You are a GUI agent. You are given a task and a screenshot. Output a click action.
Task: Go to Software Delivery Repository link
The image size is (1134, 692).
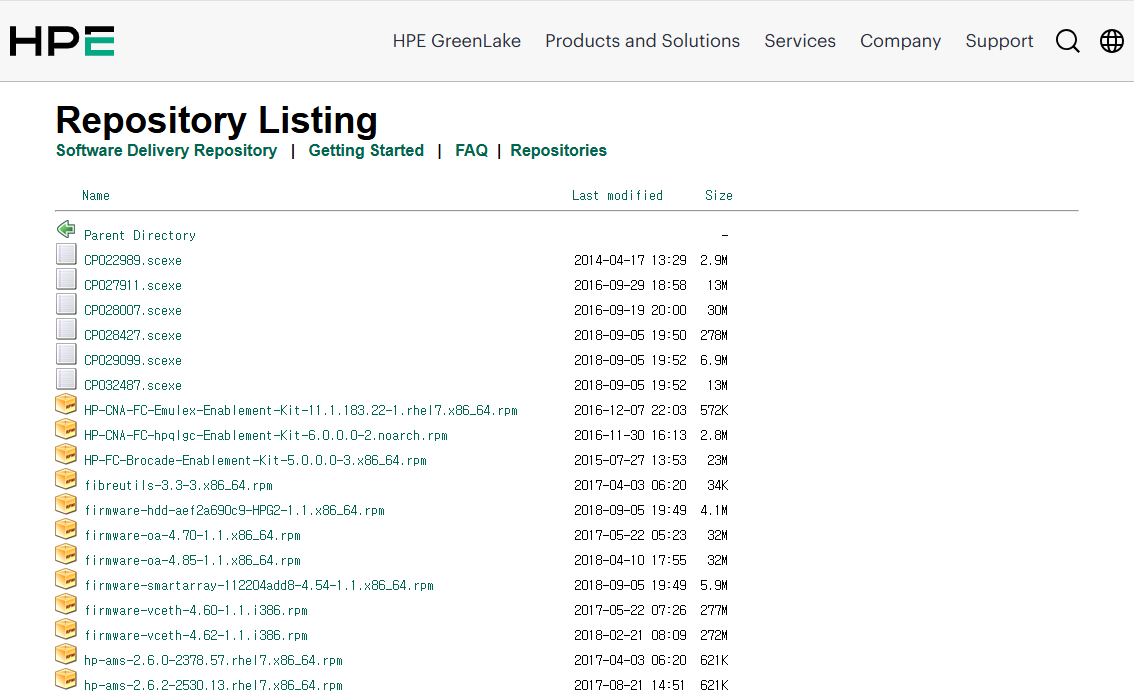coord(166,150)
